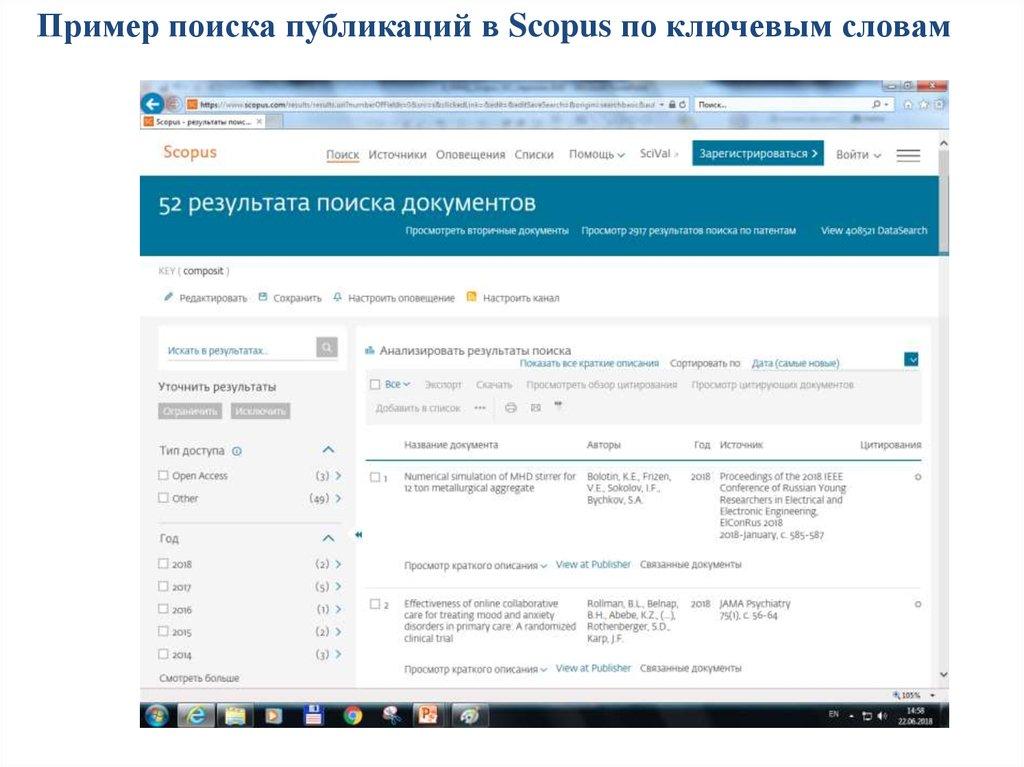Open the sort order Дата dropdown
Screen dimensions: 1024x767
click(910, 360)
